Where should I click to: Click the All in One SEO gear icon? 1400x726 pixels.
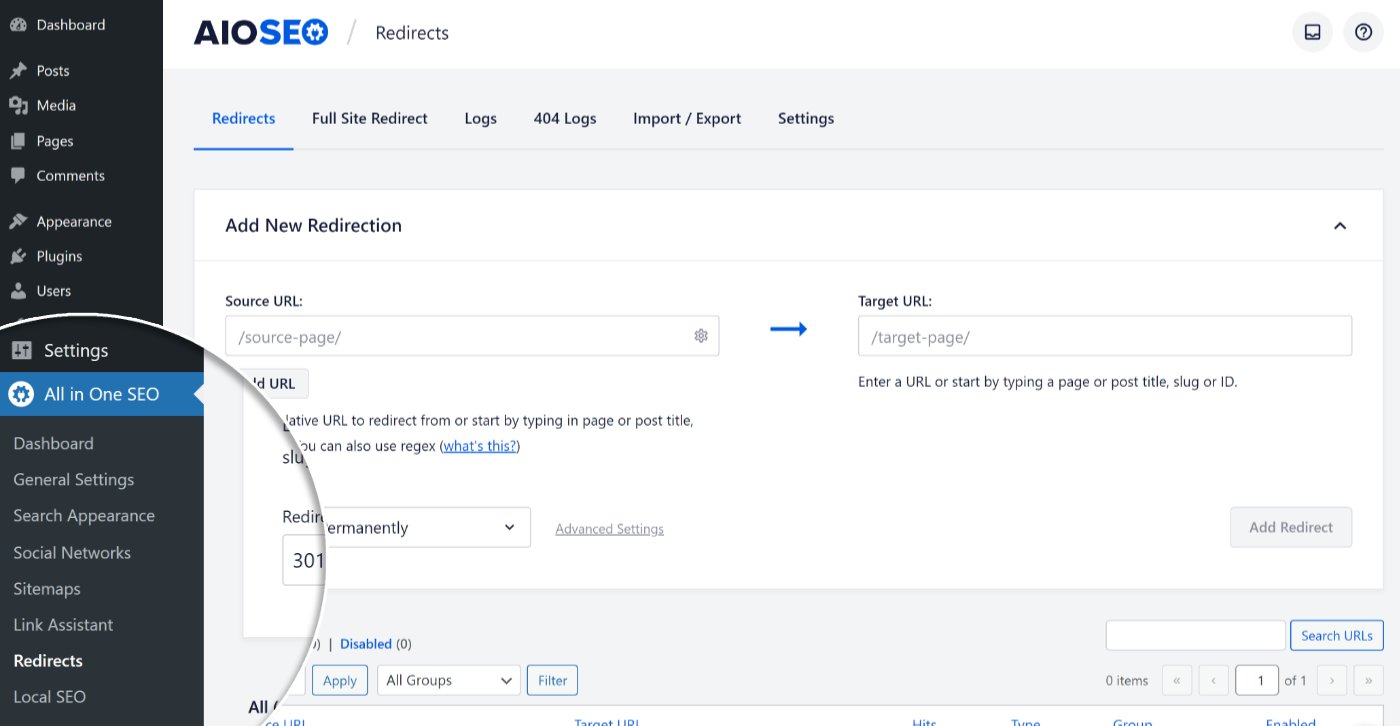coord(21,394)
